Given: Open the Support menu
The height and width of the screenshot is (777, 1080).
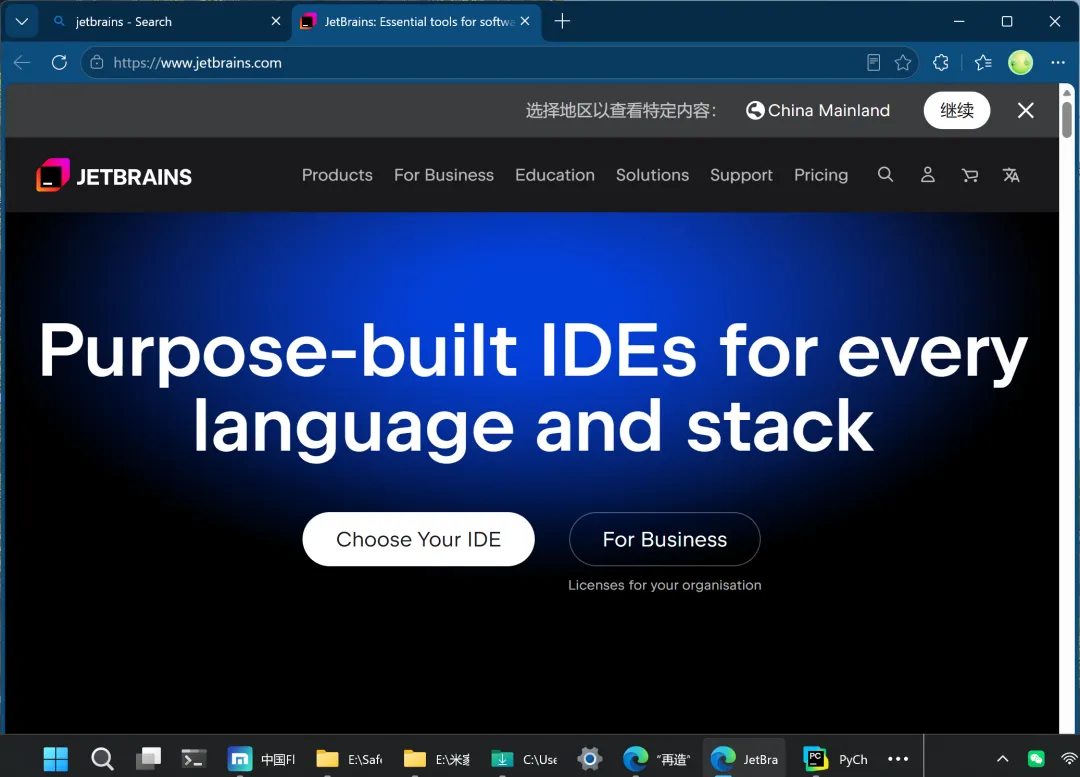Looking at the screenshot, I should 741,175.
